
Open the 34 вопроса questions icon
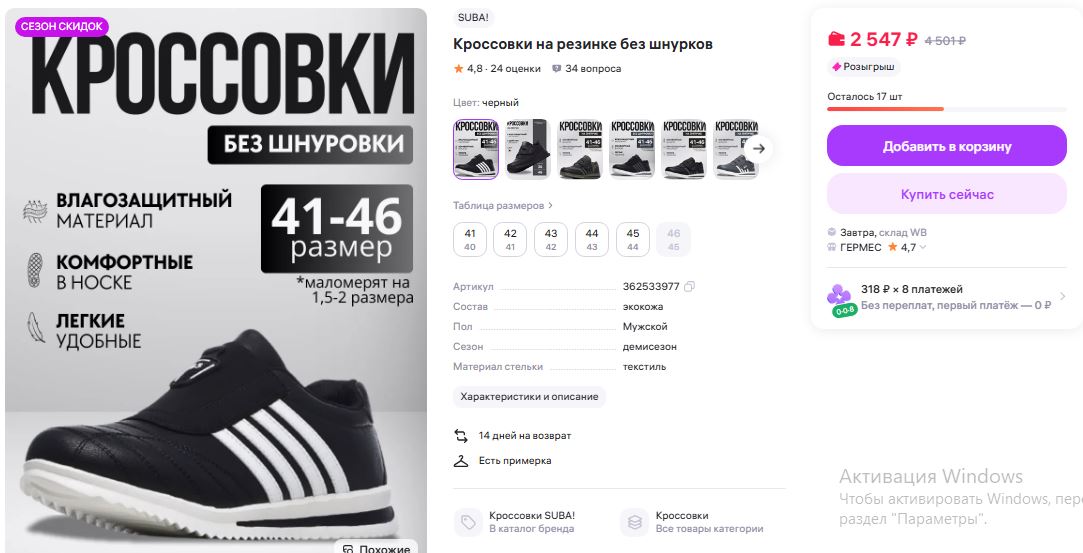(556, 69)
